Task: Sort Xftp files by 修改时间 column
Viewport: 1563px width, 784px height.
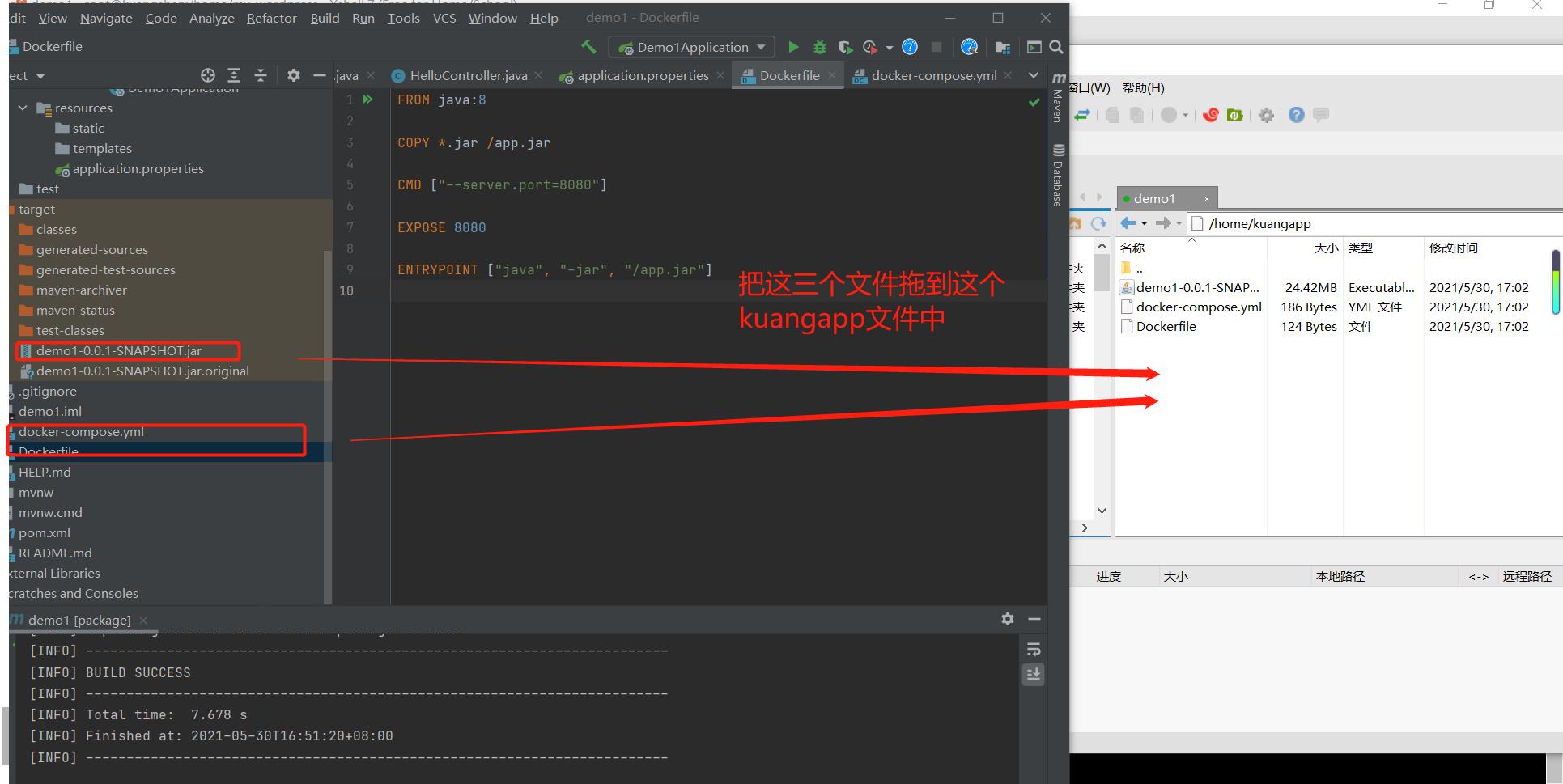Action: 1454,248
